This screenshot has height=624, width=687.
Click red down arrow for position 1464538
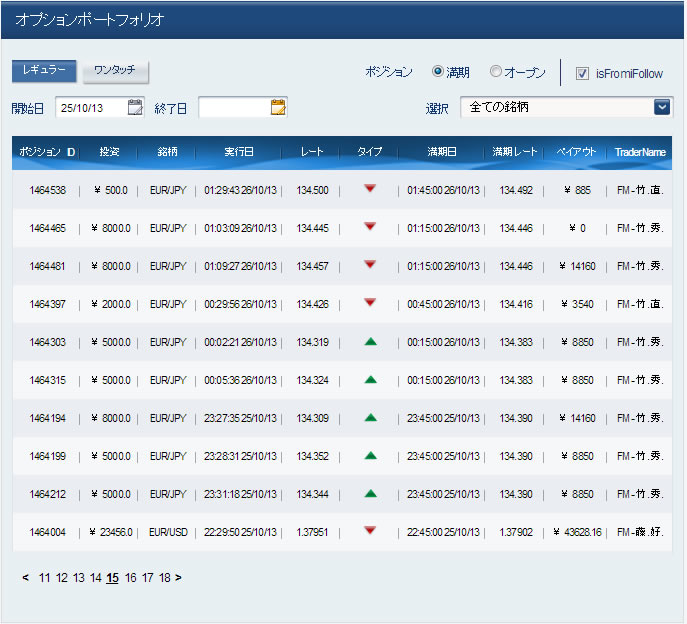(370, 189)
